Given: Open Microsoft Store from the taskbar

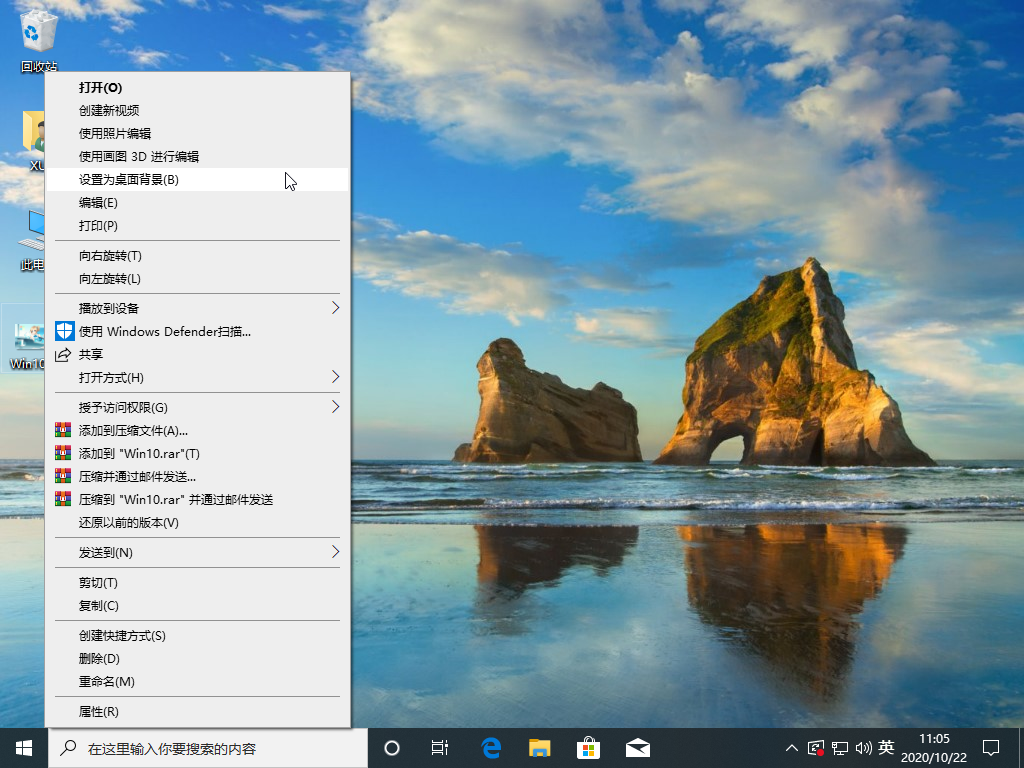Looking at the screenshot, I should (588, 748).
